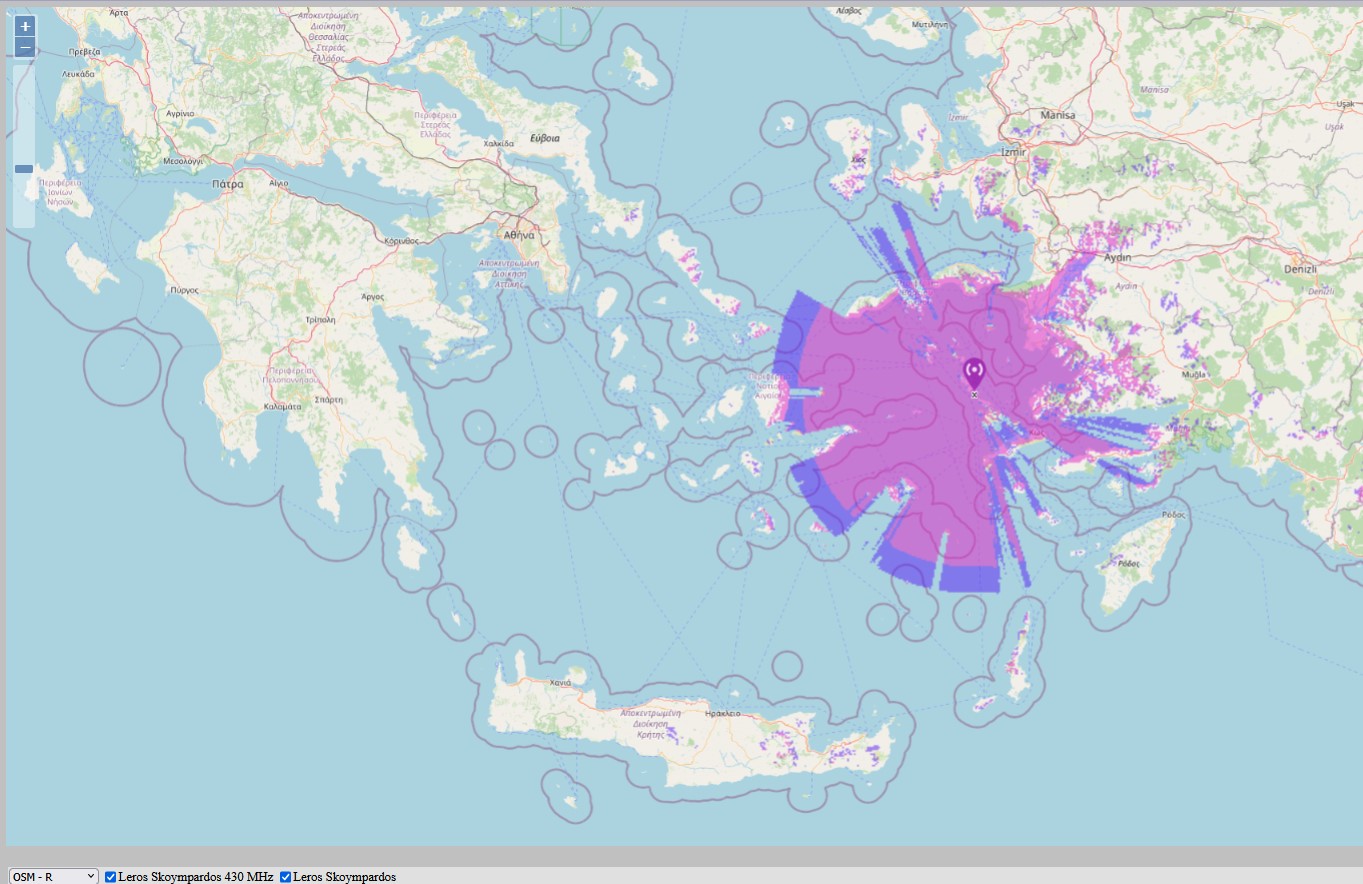Click the Χανιά label on Crete

click(560, 682)
